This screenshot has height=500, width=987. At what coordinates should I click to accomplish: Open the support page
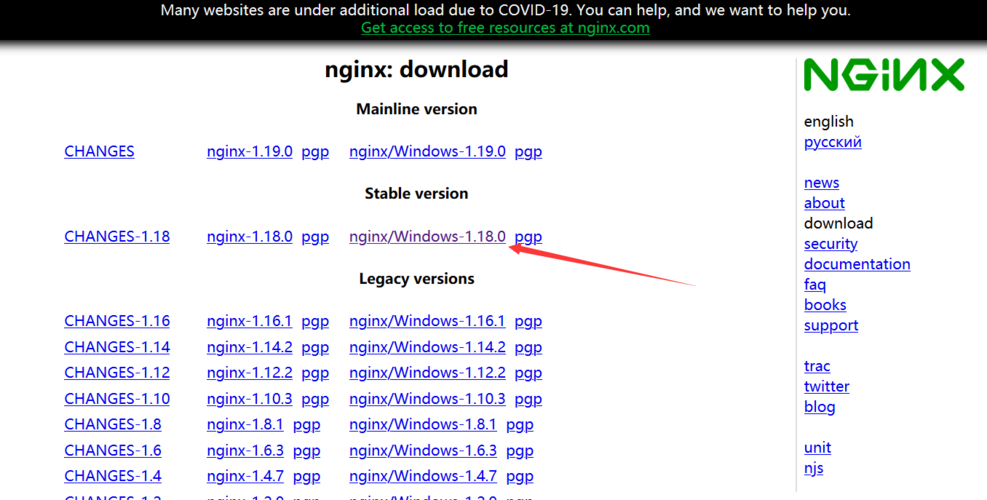point(831,326)
